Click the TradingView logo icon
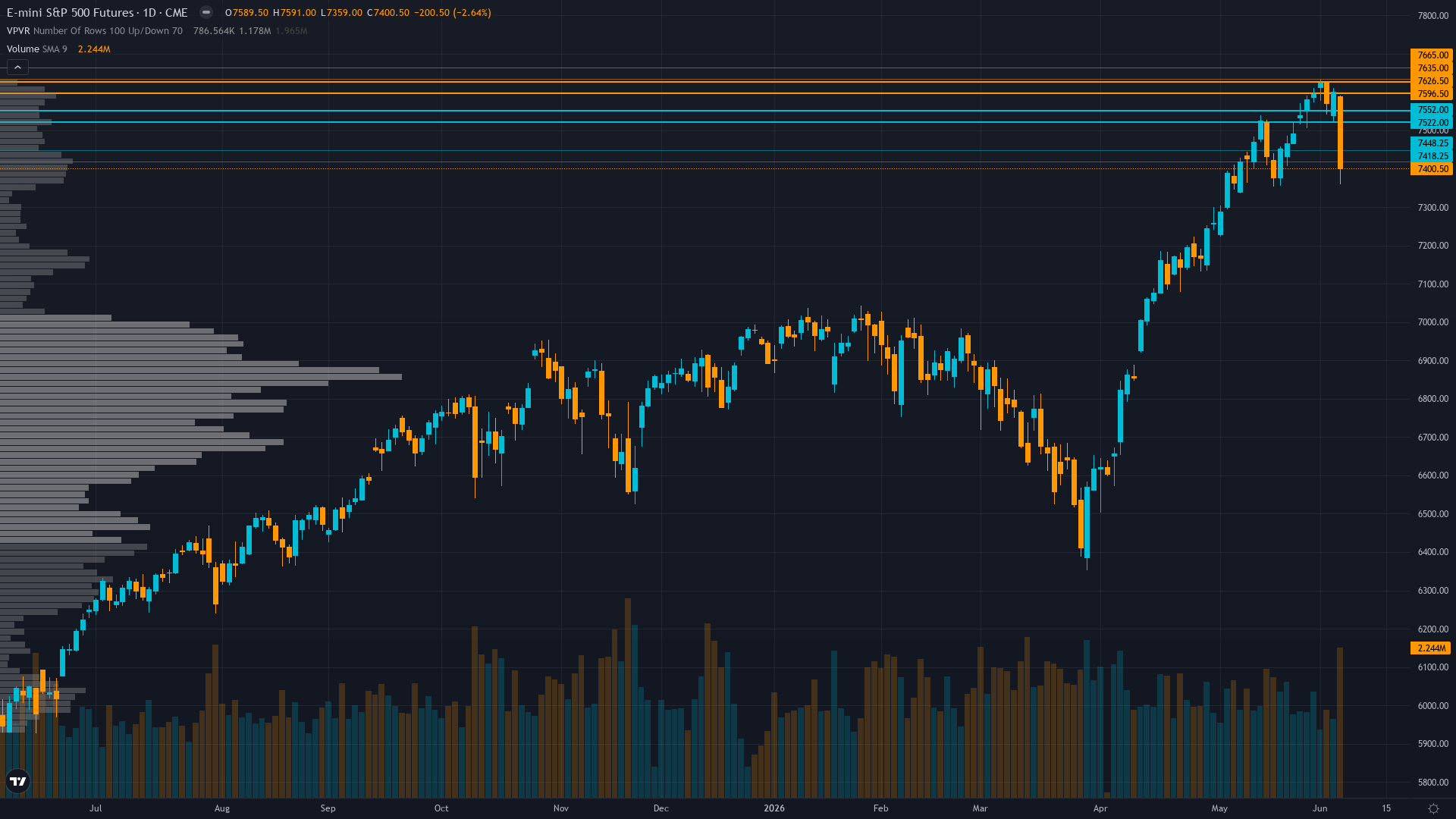1456x819 pixels. pyautogui.click(x=17, y=781)
